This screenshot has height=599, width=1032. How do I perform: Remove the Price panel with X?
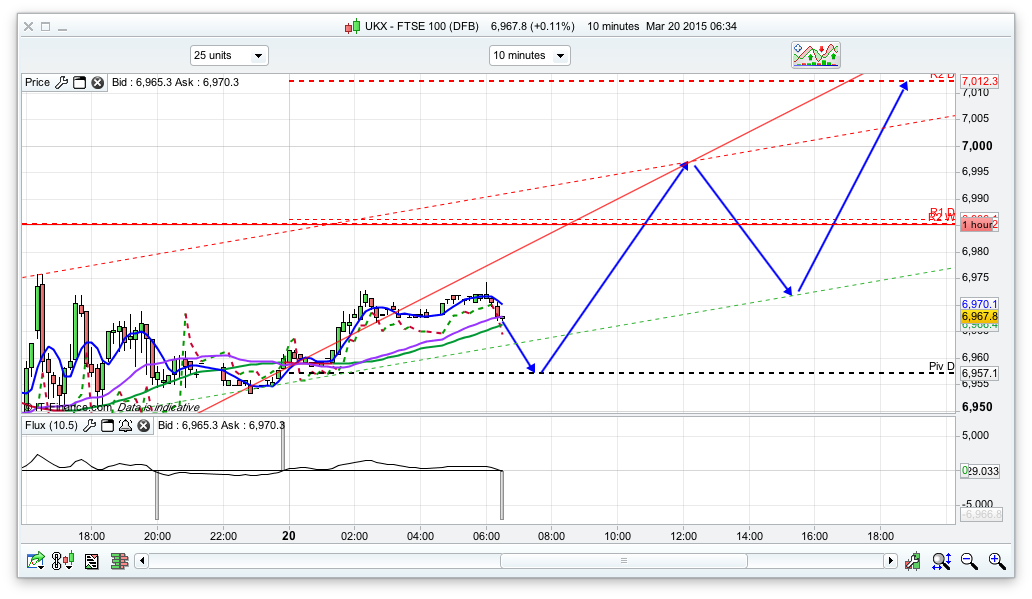97,83
